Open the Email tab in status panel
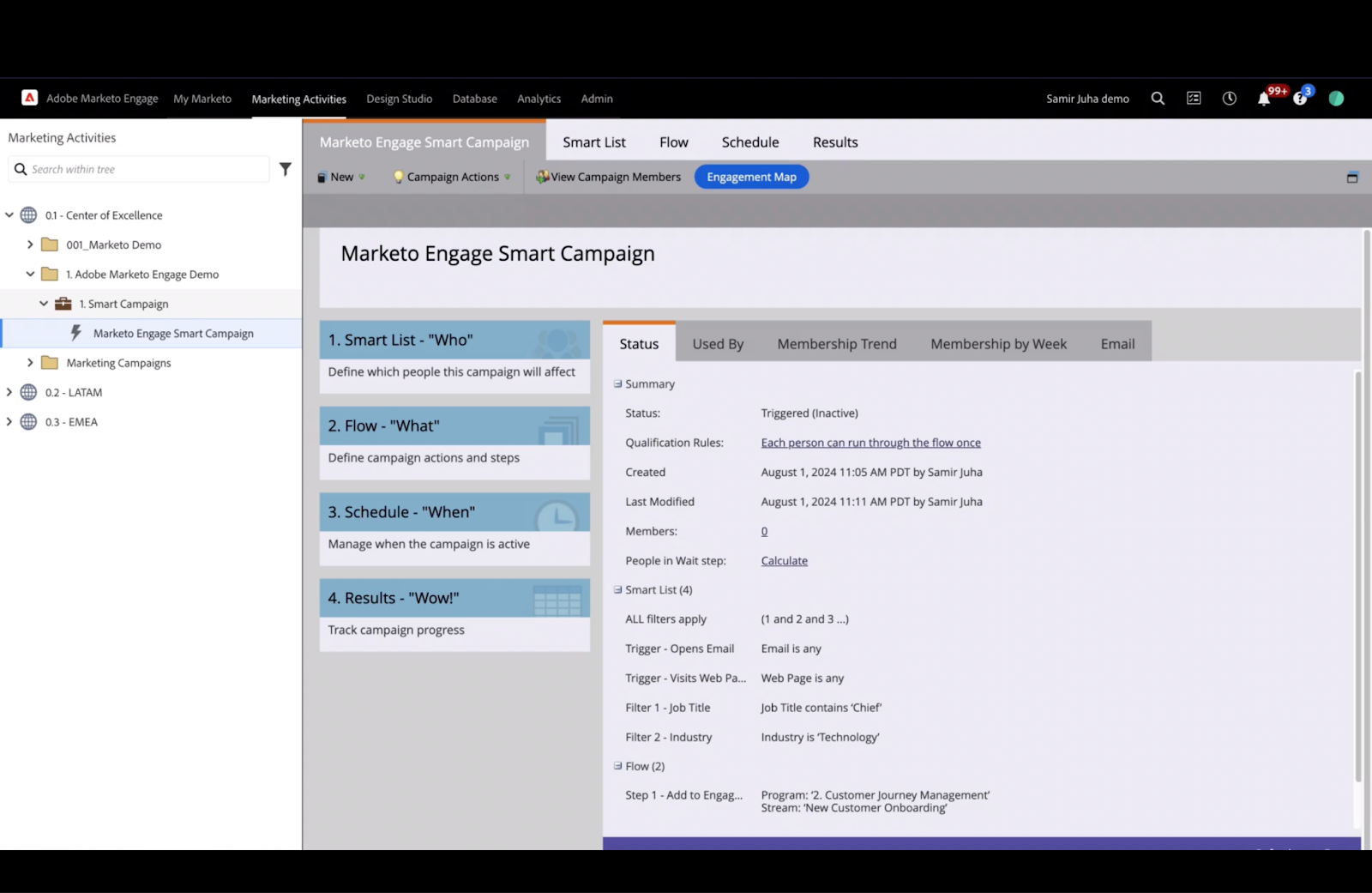 pyautogui.click(x=1117, y=343)
